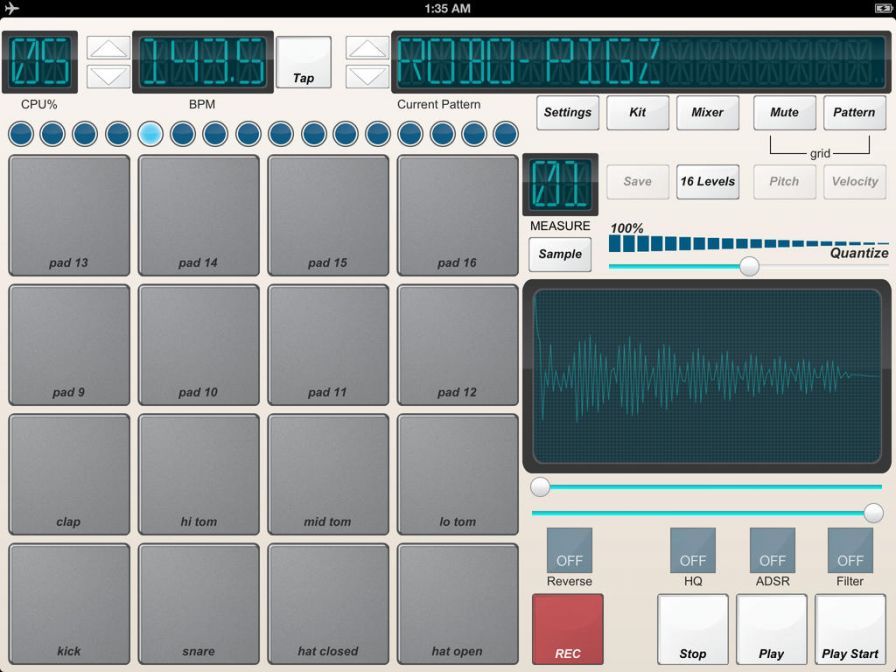Image resolution: width=896 pixels, height=672 pixels.
Task: Hit the clap pad
Action: pos(69,474)
